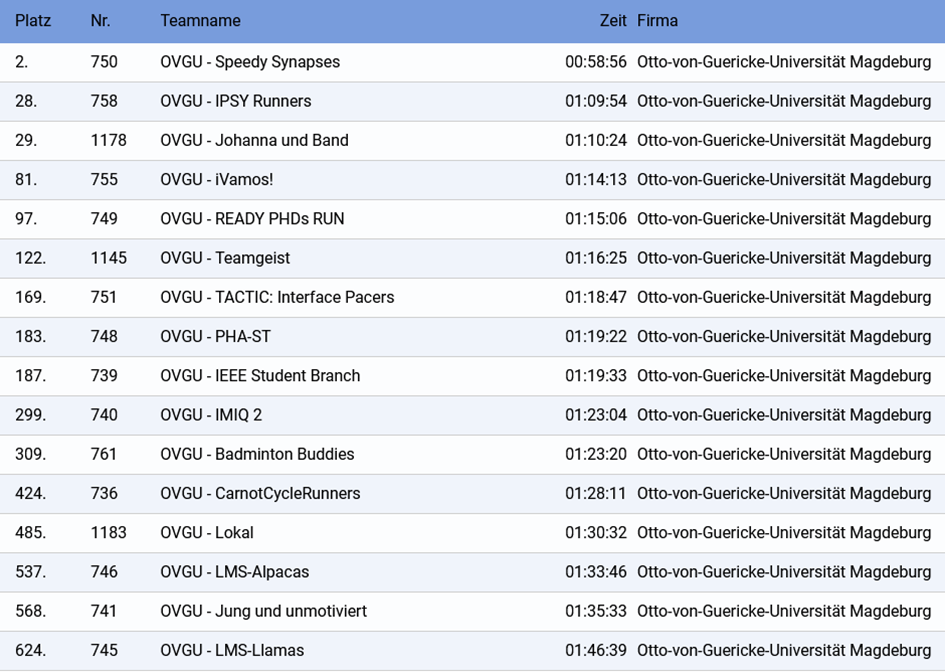Select team OVGU - CarnotCycleRunners
Image resolution: width=945 pixels, height=672 pixels.
(x=260, y=493)
